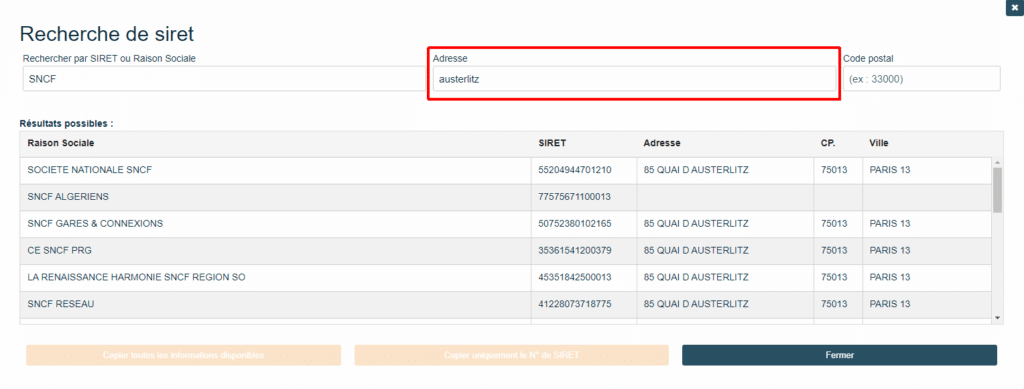The width and height of the screenshot is (1024, 389).
Task: Click the Fermer button
Action: point(839,355)
